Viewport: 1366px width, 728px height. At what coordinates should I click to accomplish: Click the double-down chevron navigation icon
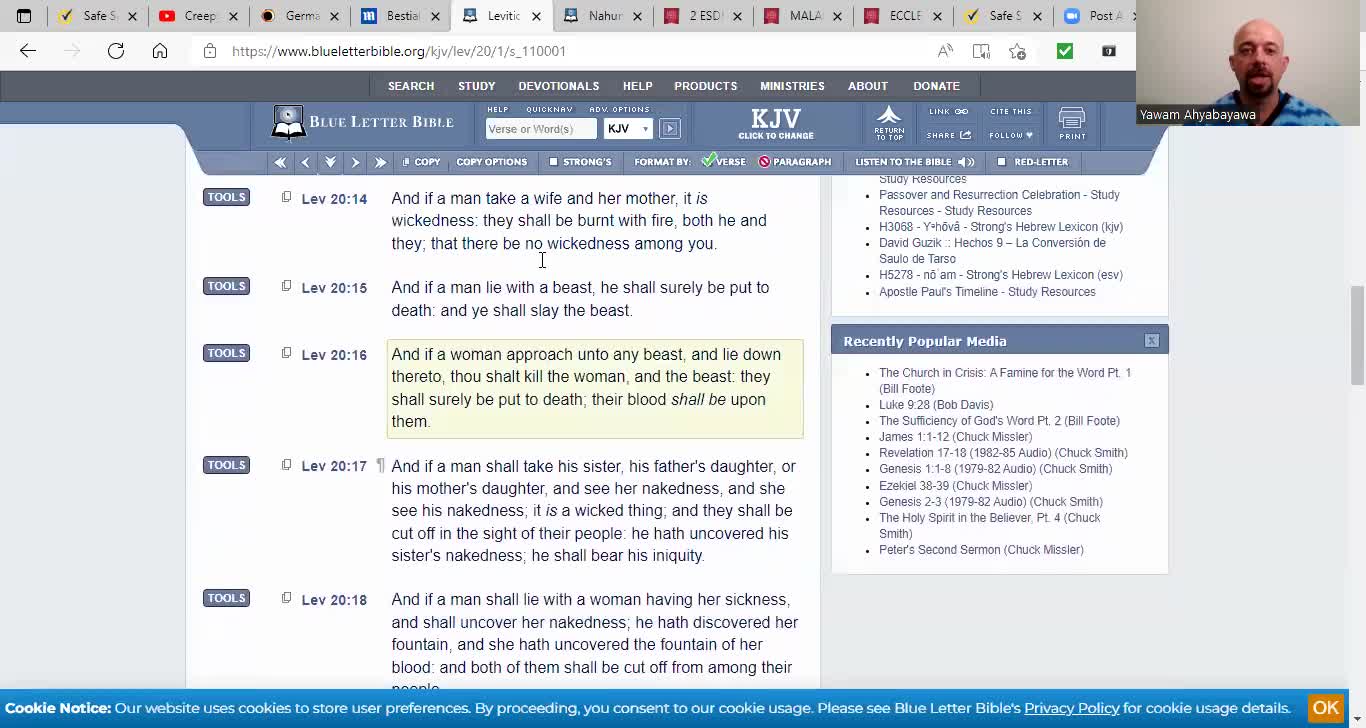point(330,162)
